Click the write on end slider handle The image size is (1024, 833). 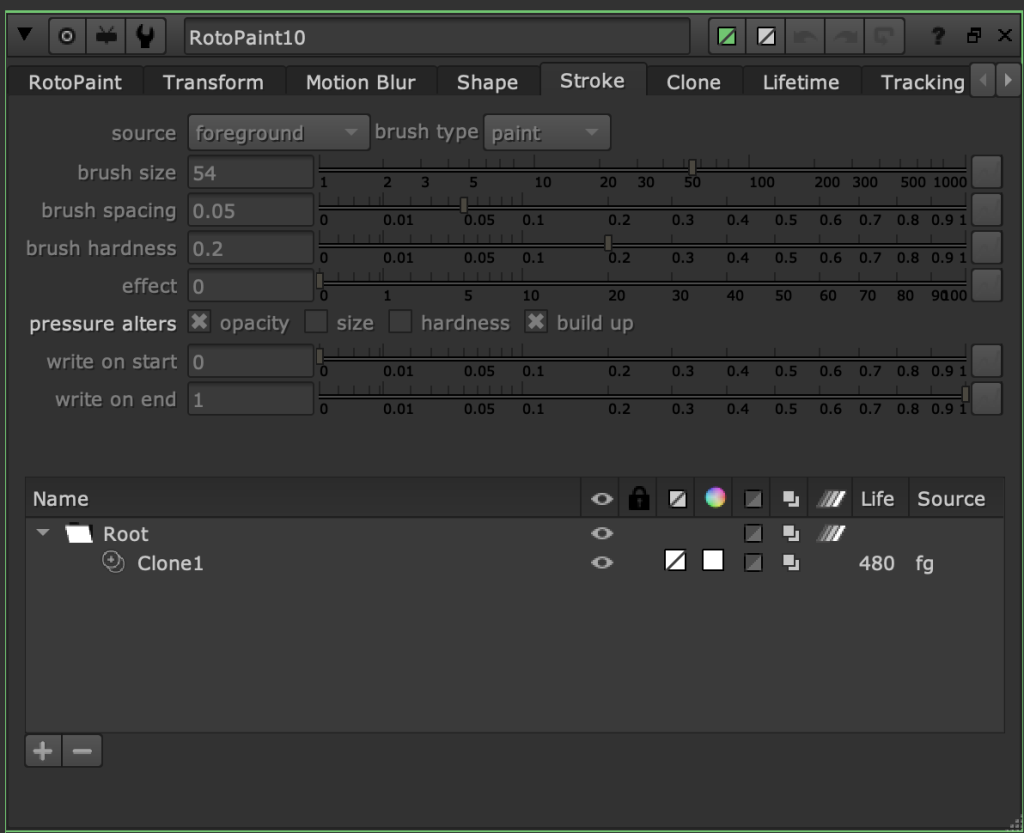[965, 394]
